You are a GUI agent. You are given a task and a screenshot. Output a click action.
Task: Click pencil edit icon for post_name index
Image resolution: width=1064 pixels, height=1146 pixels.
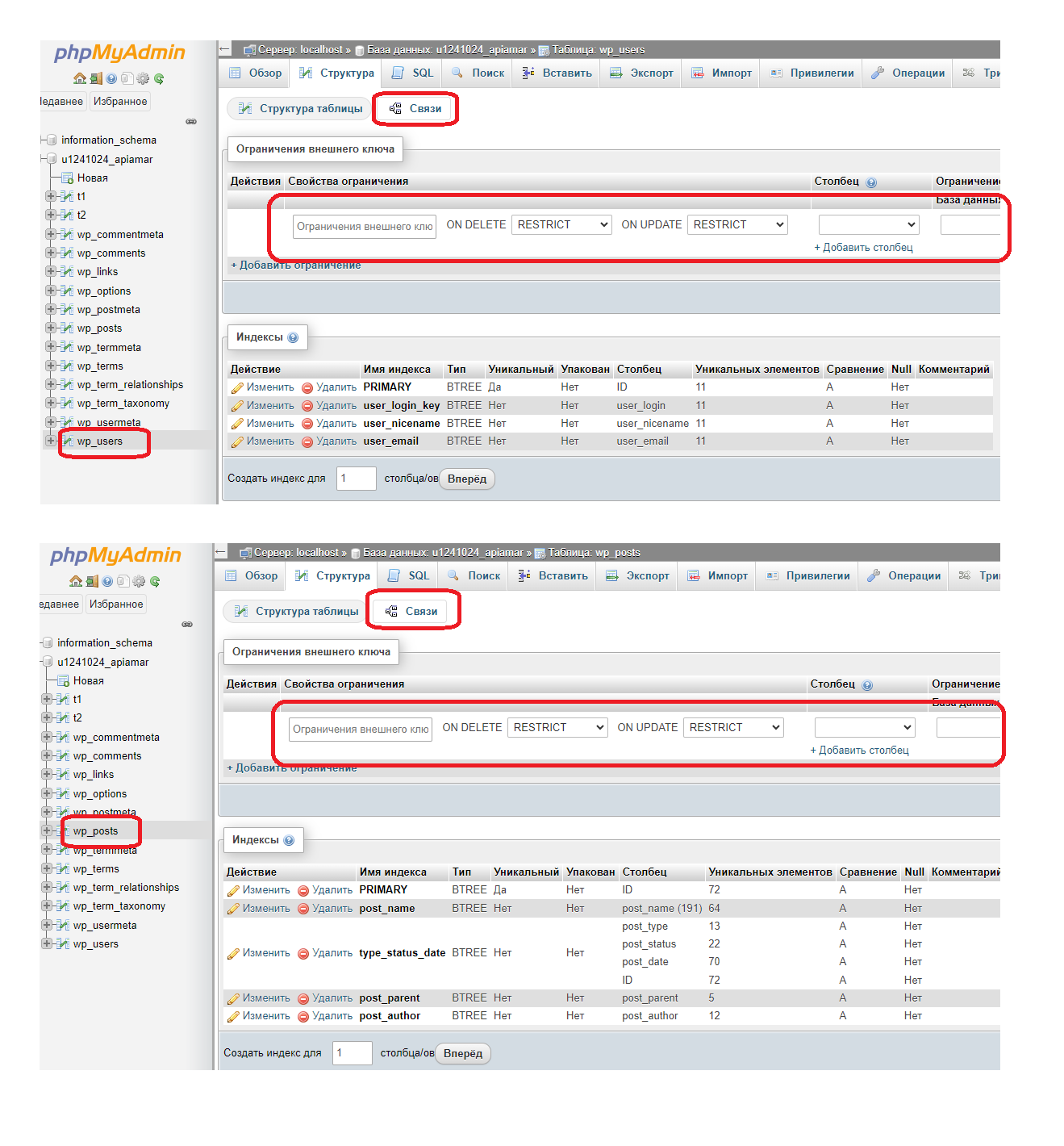pyautogui.click(x=233, y=909)
